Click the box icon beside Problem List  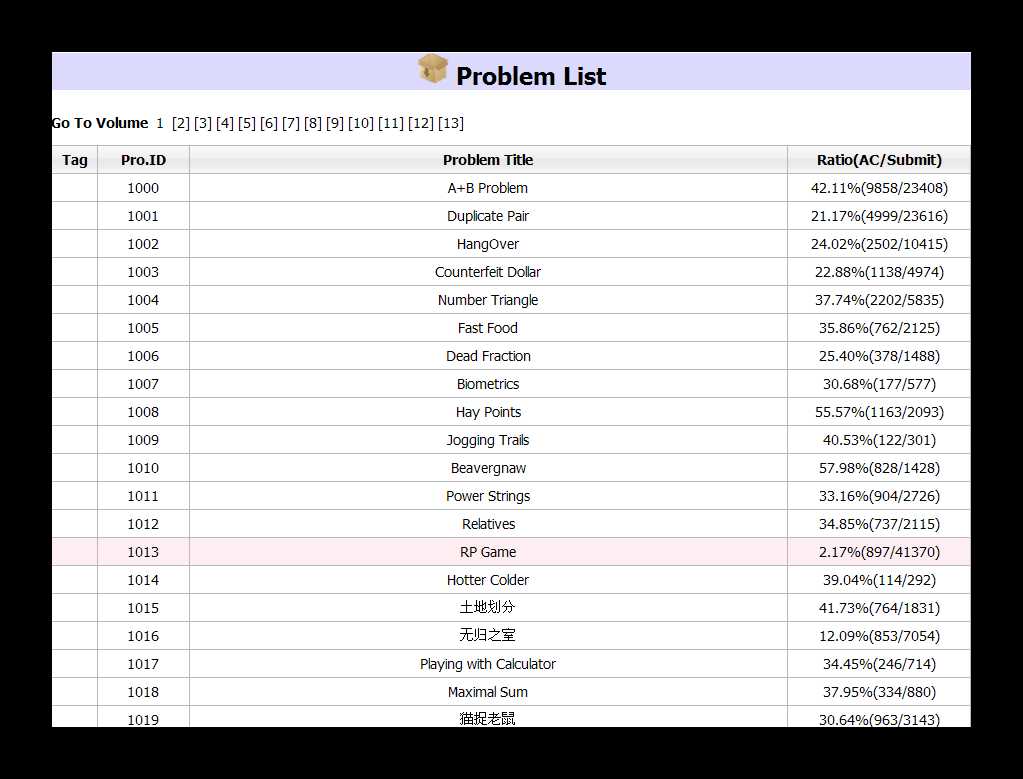(x=433, y=69)
